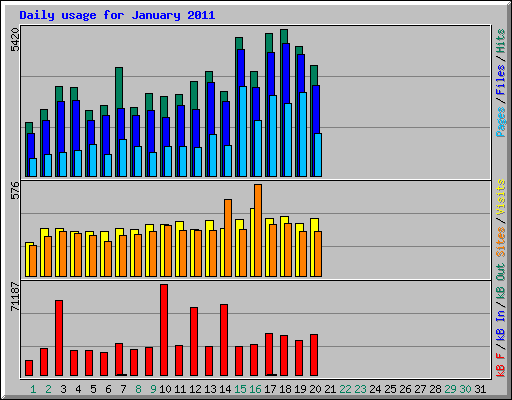Click the kB F legend label

coord(501,365)
